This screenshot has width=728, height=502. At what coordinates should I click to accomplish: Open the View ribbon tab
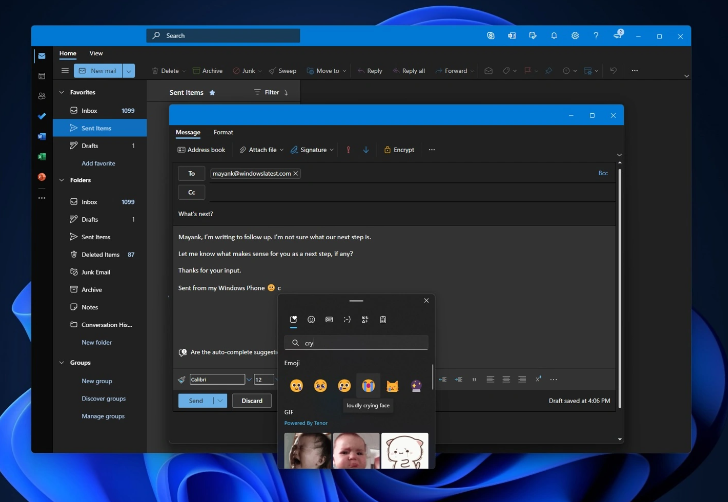96,53
